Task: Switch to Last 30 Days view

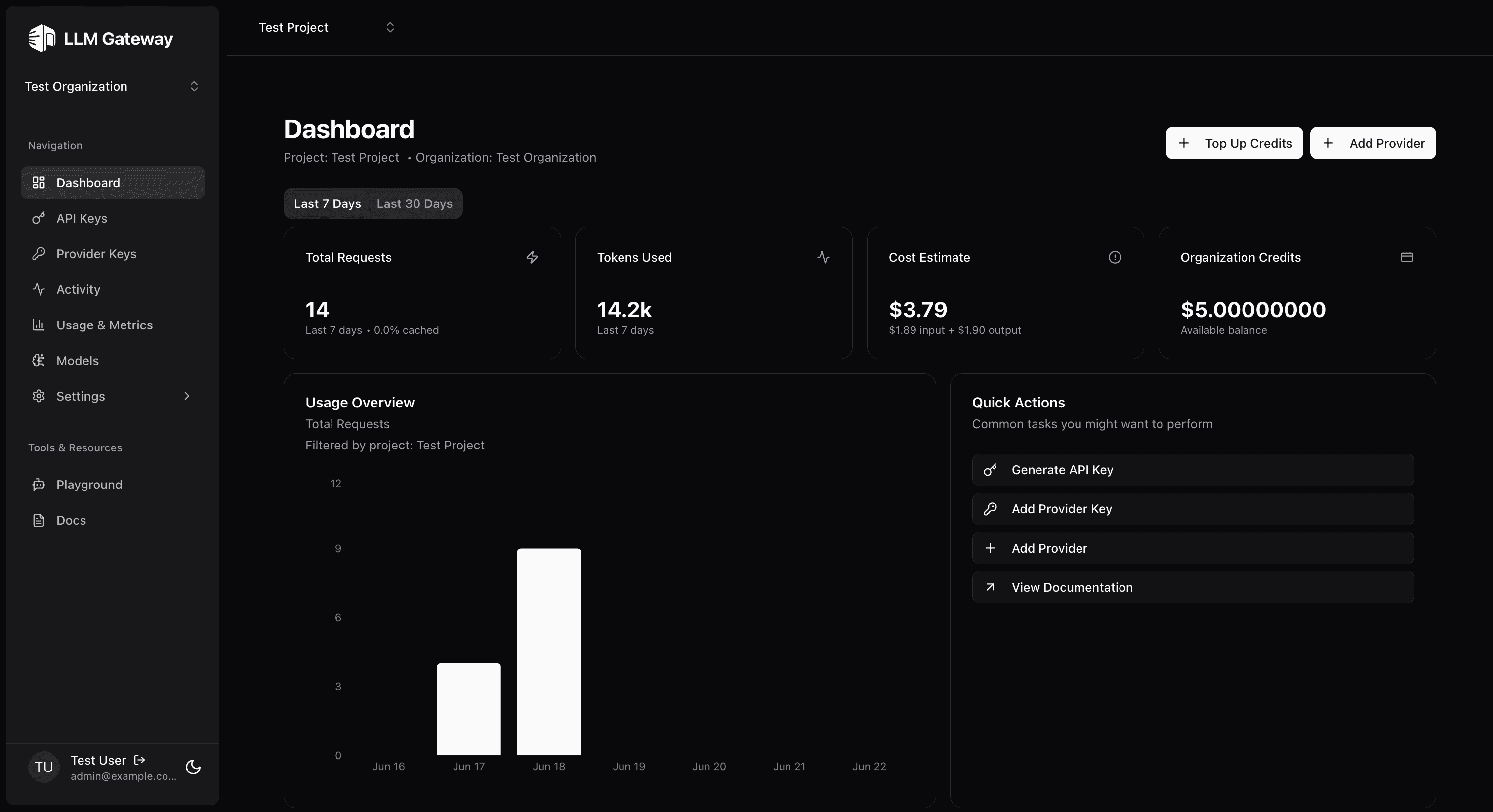Action: coord(414,203)
